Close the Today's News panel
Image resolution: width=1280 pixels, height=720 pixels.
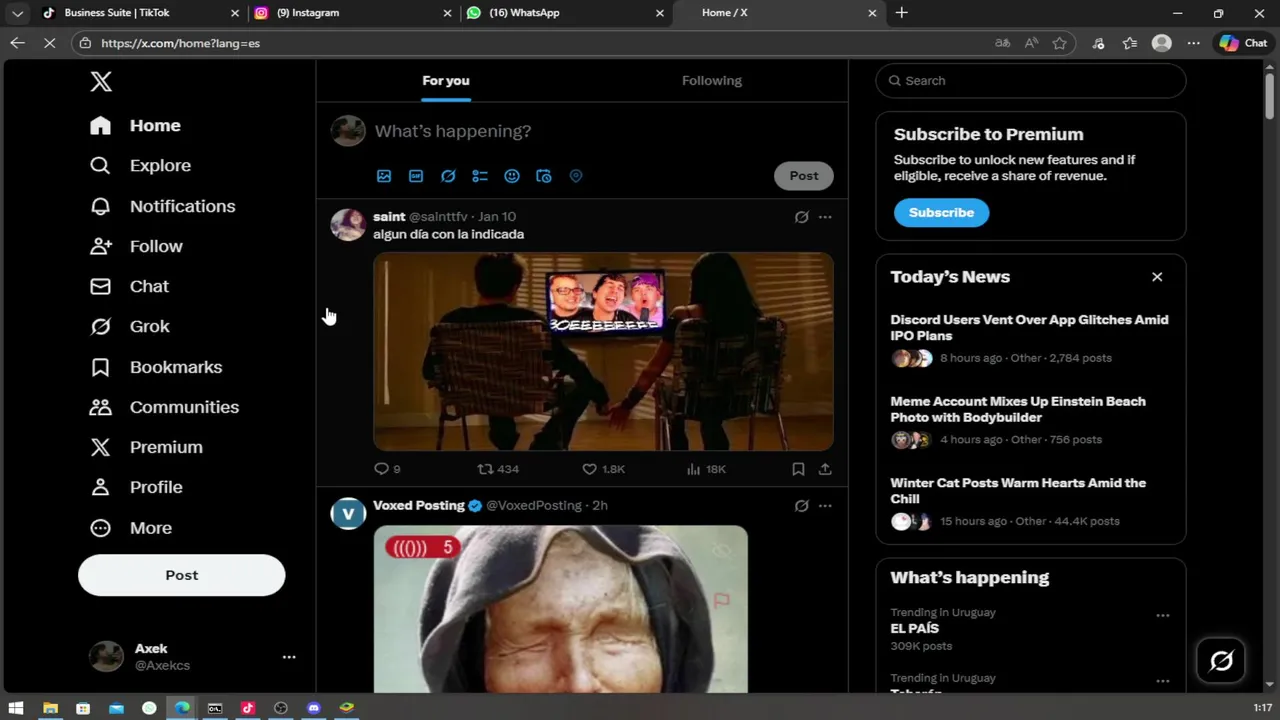coord(1157,277)
